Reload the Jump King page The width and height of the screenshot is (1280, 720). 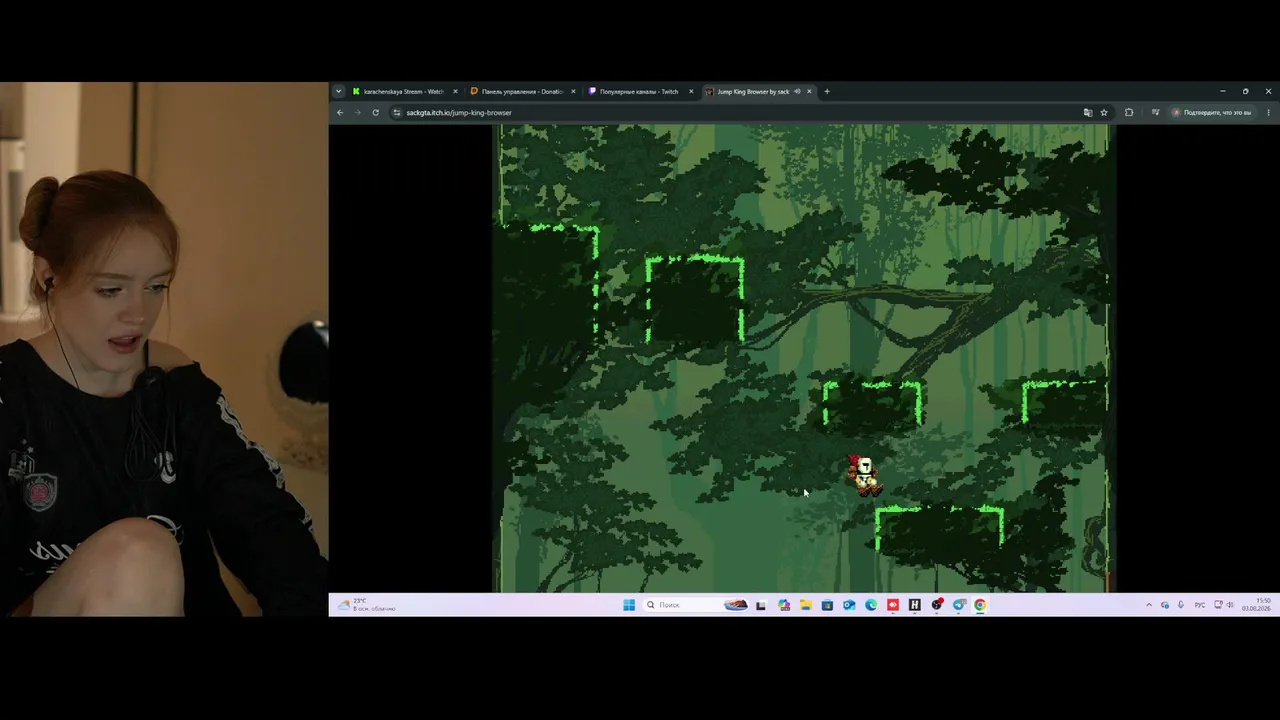(x=375, y=112)
